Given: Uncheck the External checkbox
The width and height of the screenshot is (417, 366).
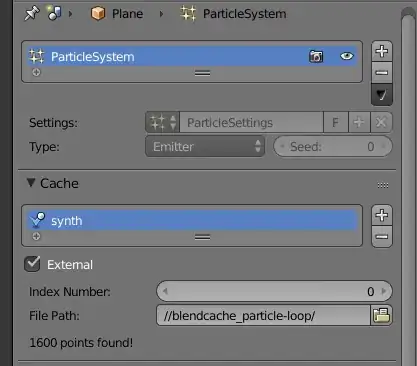Looking at the screenshot, I should 32,264.
